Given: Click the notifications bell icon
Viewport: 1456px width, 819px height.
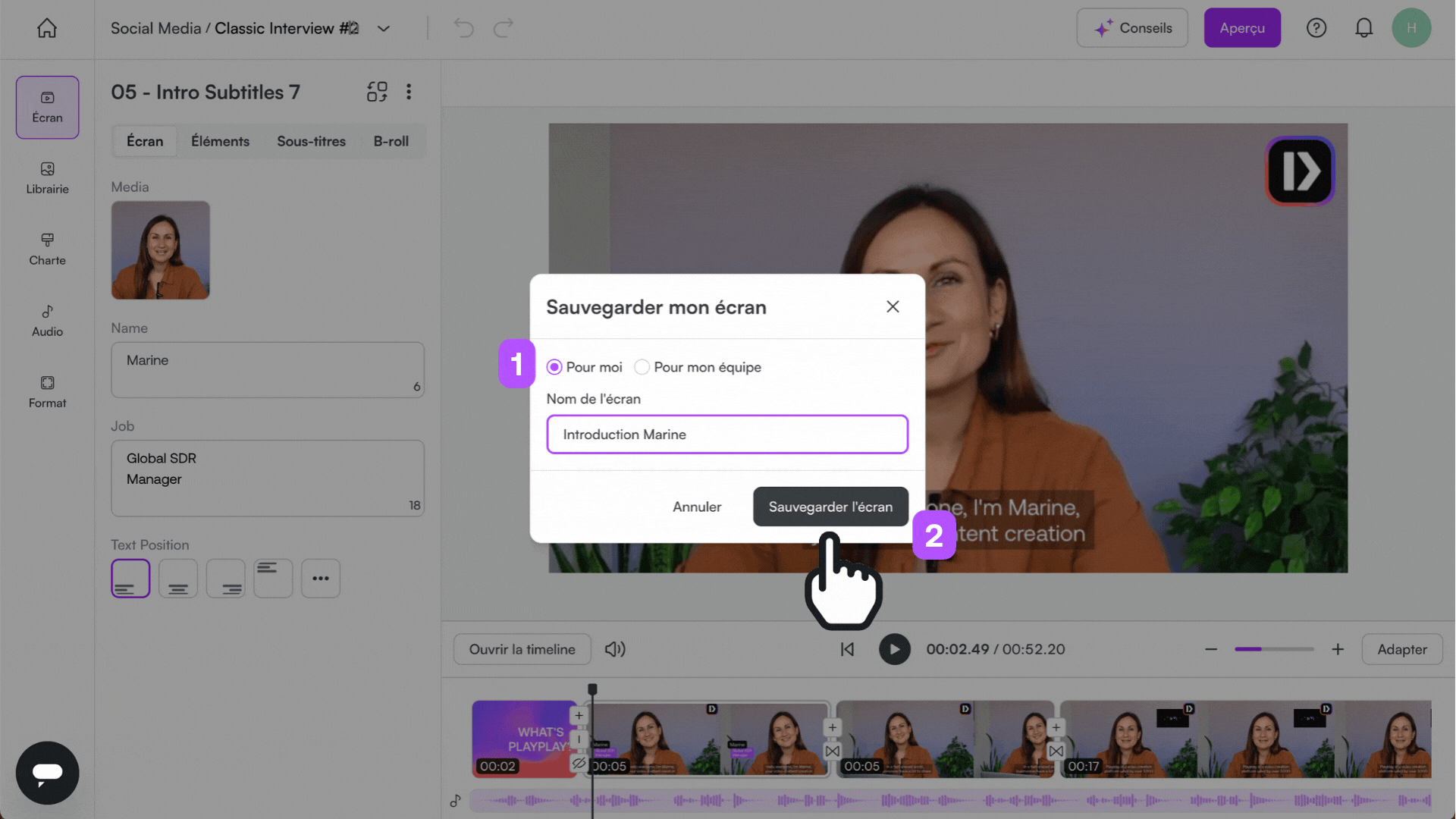Looking at the screenshot, I should (1364, 27).
